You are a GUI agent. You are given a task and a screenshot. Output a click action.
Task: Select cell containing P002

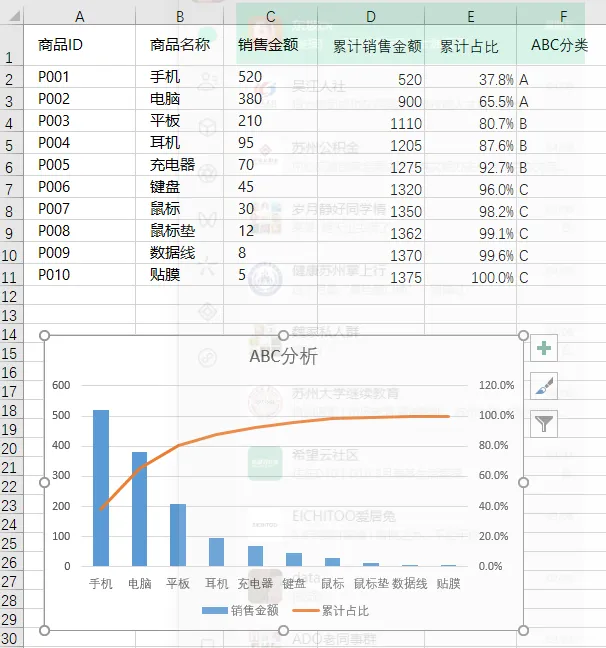click(79, 99)
